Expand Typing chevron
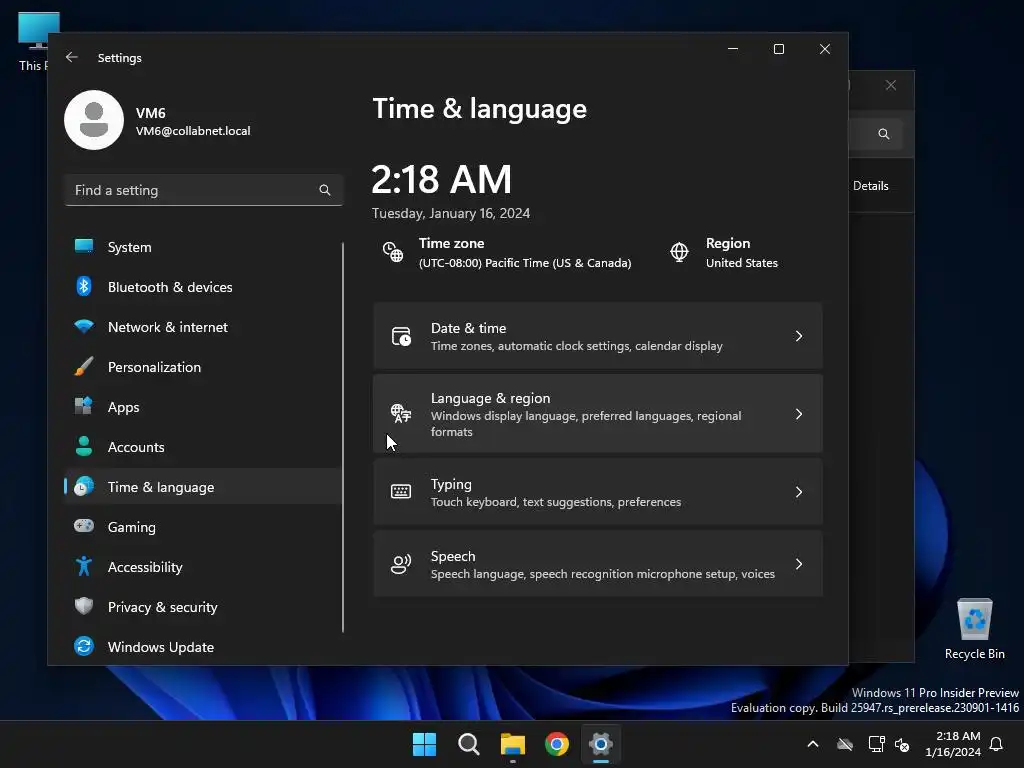Image resolution: width=1024 pixels, height=768 pixels. click(799, 492)
